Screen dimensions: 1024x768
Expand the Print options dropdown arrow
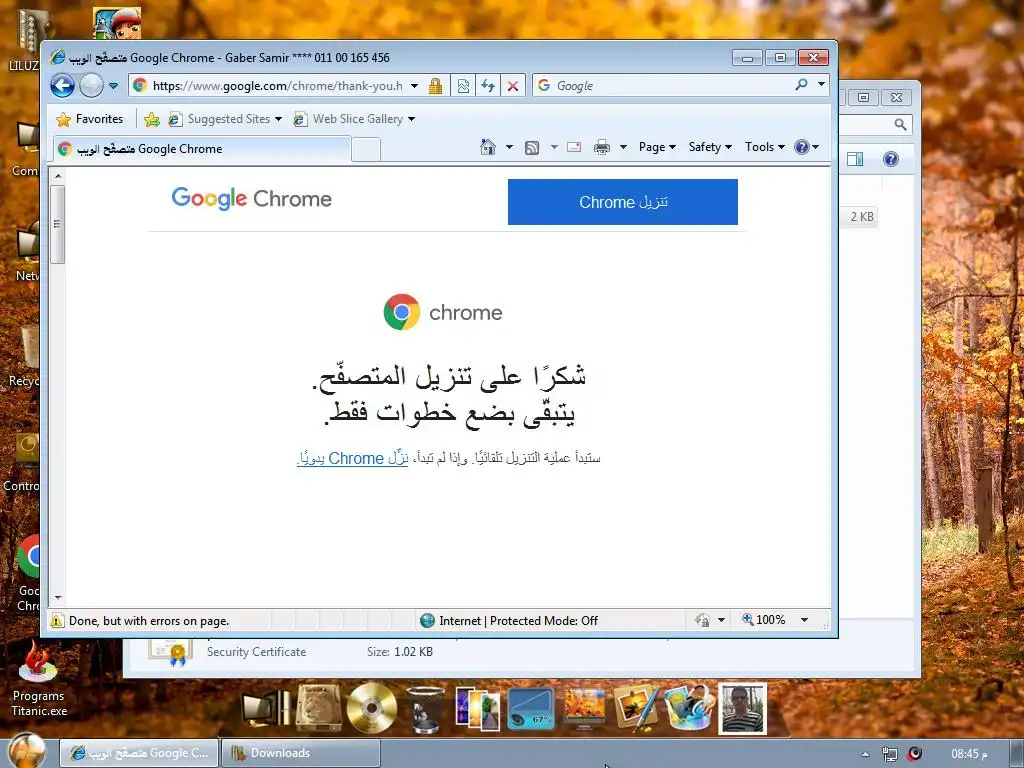pos(623,147)
